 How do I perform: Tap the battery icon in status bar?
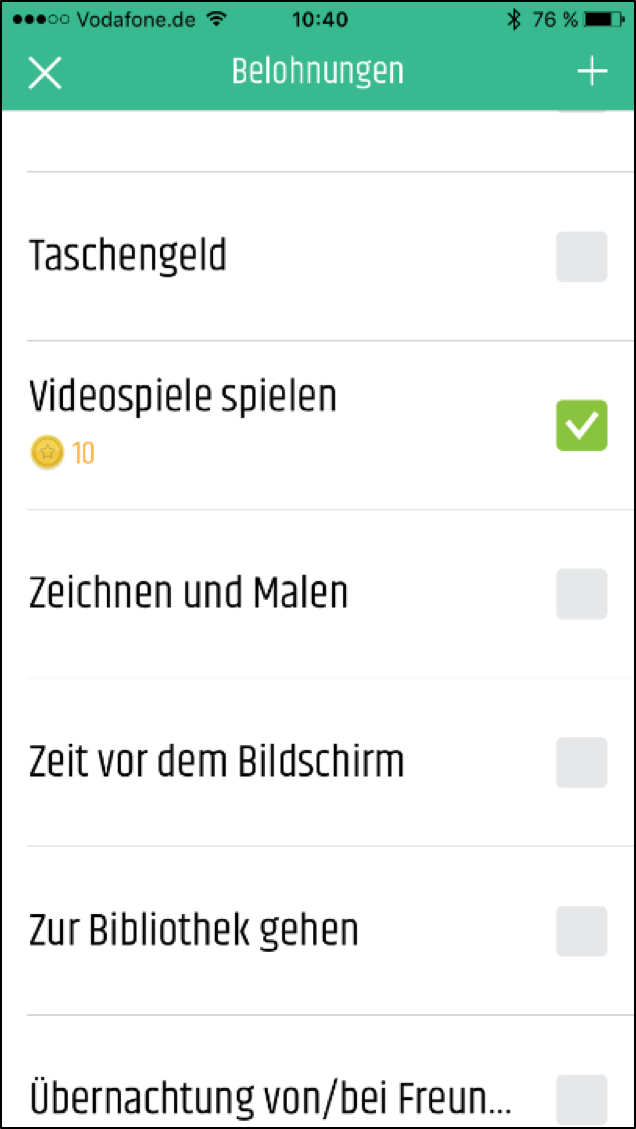[x=605, y=19]
